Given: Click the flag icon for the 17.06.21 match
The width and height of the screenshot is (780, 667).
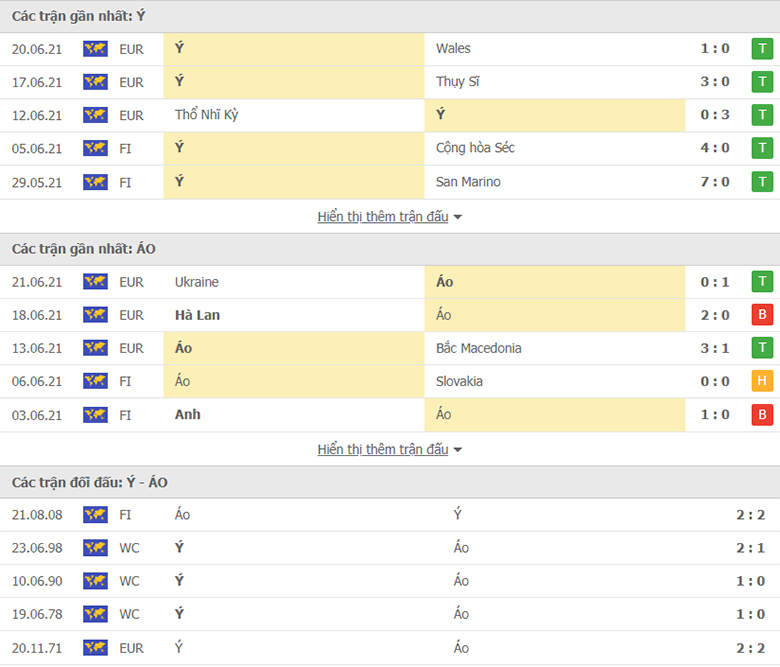Looking at the screenshot, I should [95, 82].
